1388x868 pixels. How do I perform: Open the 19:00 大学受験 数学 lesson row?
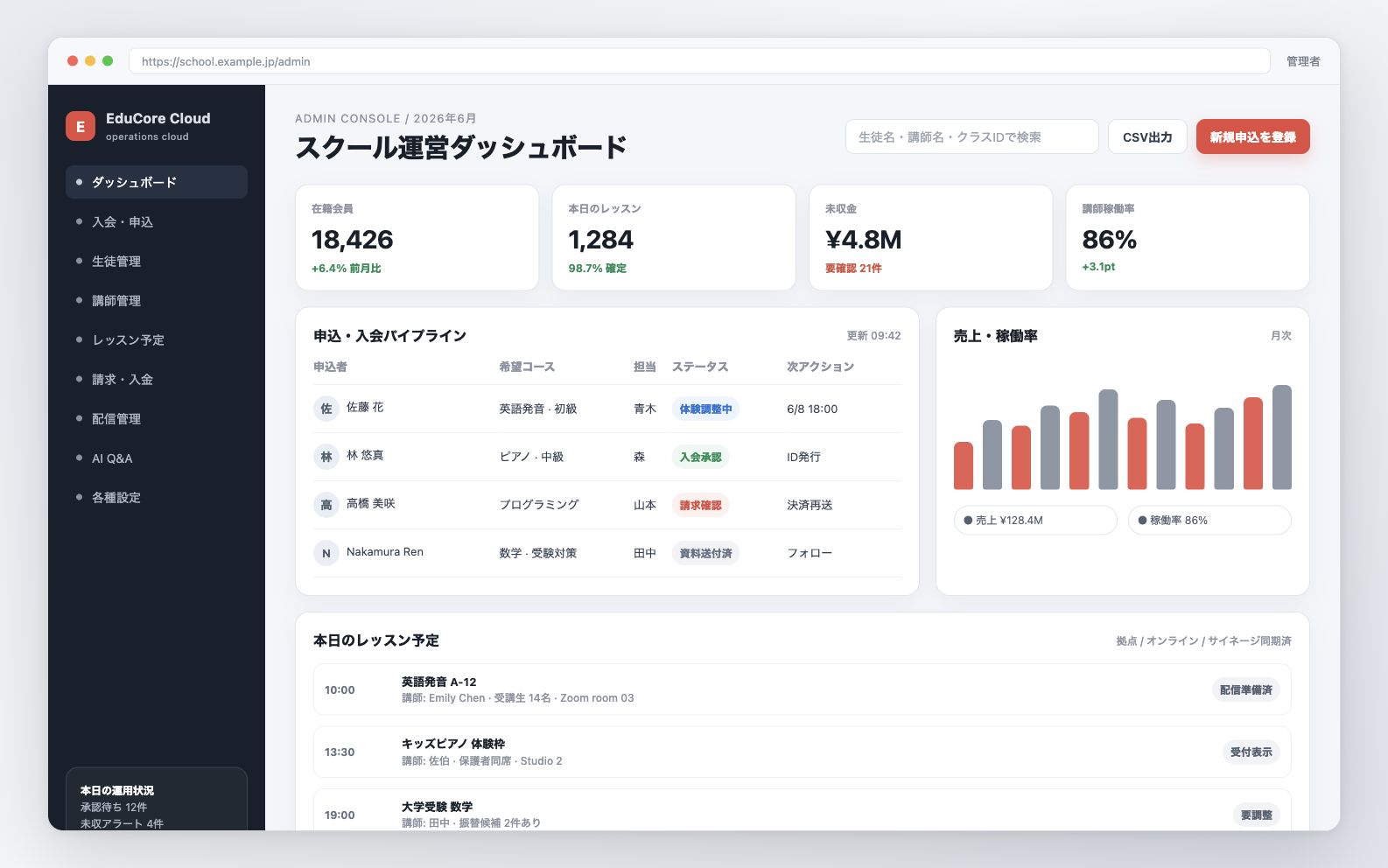803,810
